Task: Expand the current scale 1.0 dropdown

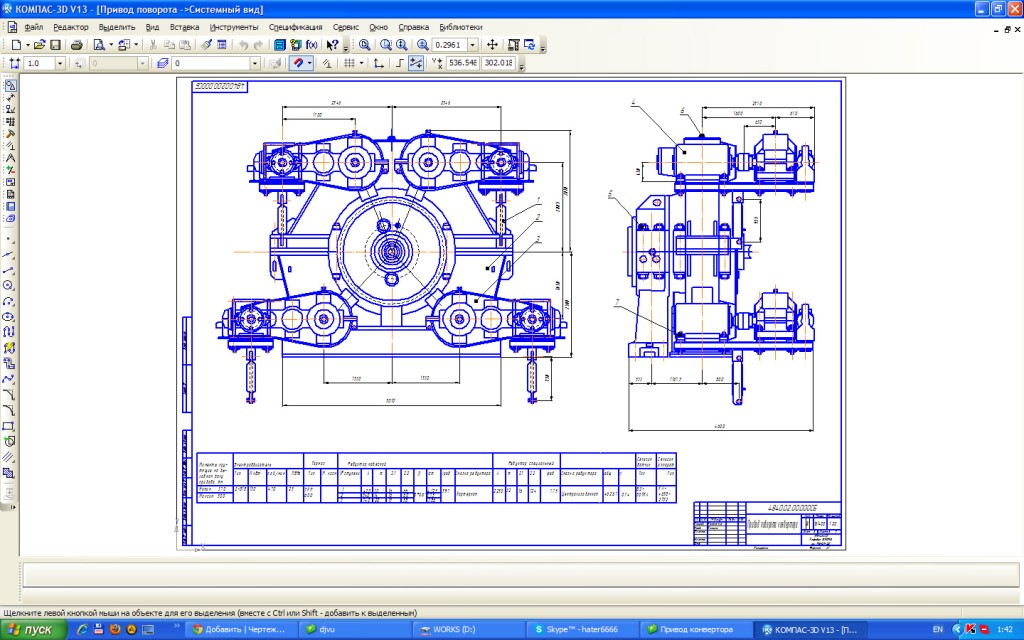Action: [59, 63]
